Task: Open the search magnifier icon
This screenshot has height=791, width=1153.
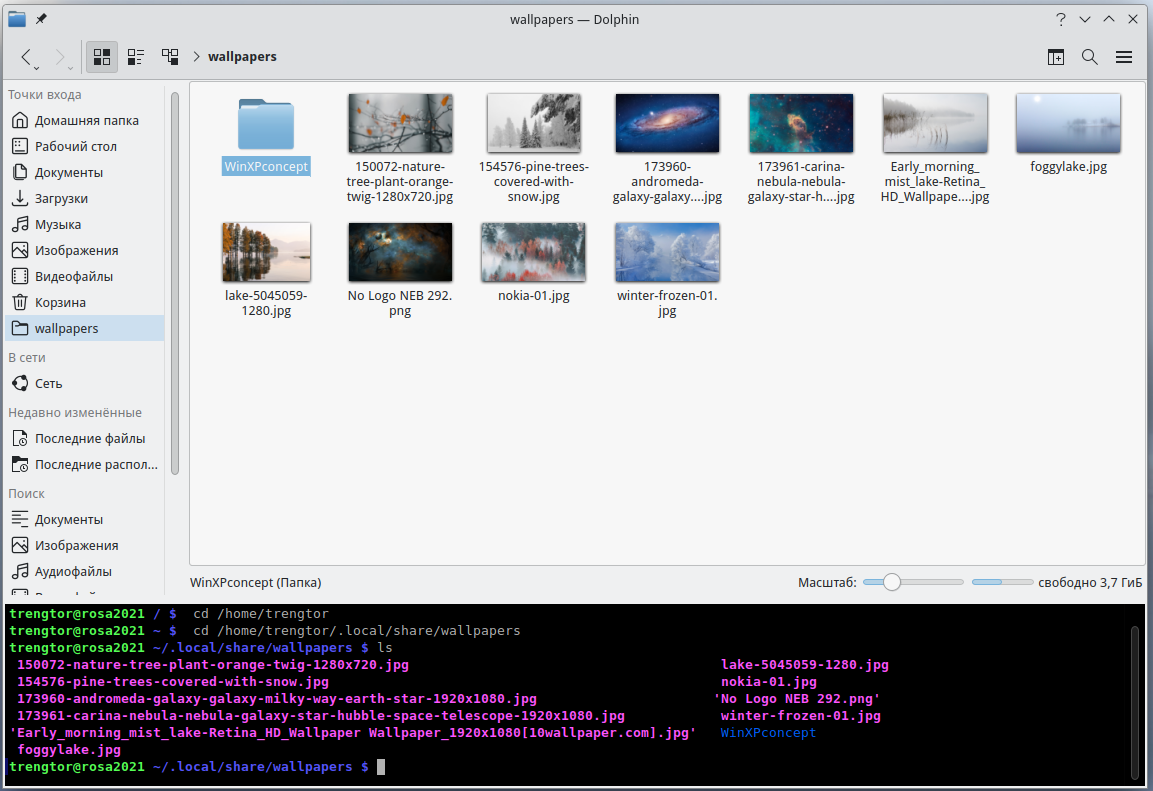Action: (x=1090, y=57)
